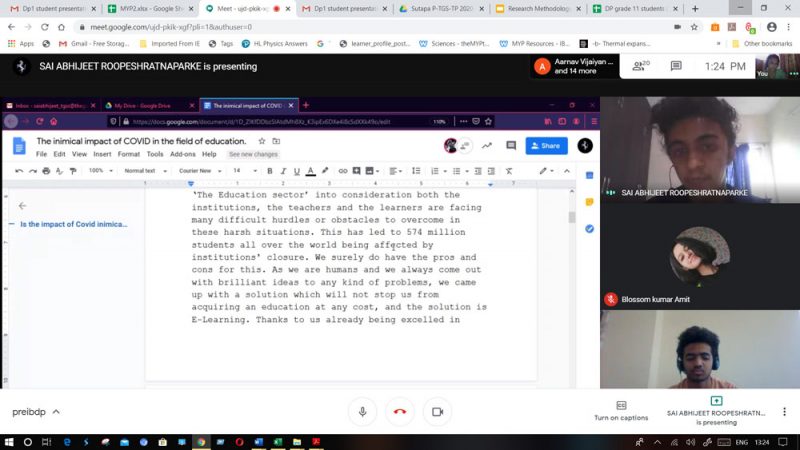Click the Chrome address bar URL

point(200,27)
